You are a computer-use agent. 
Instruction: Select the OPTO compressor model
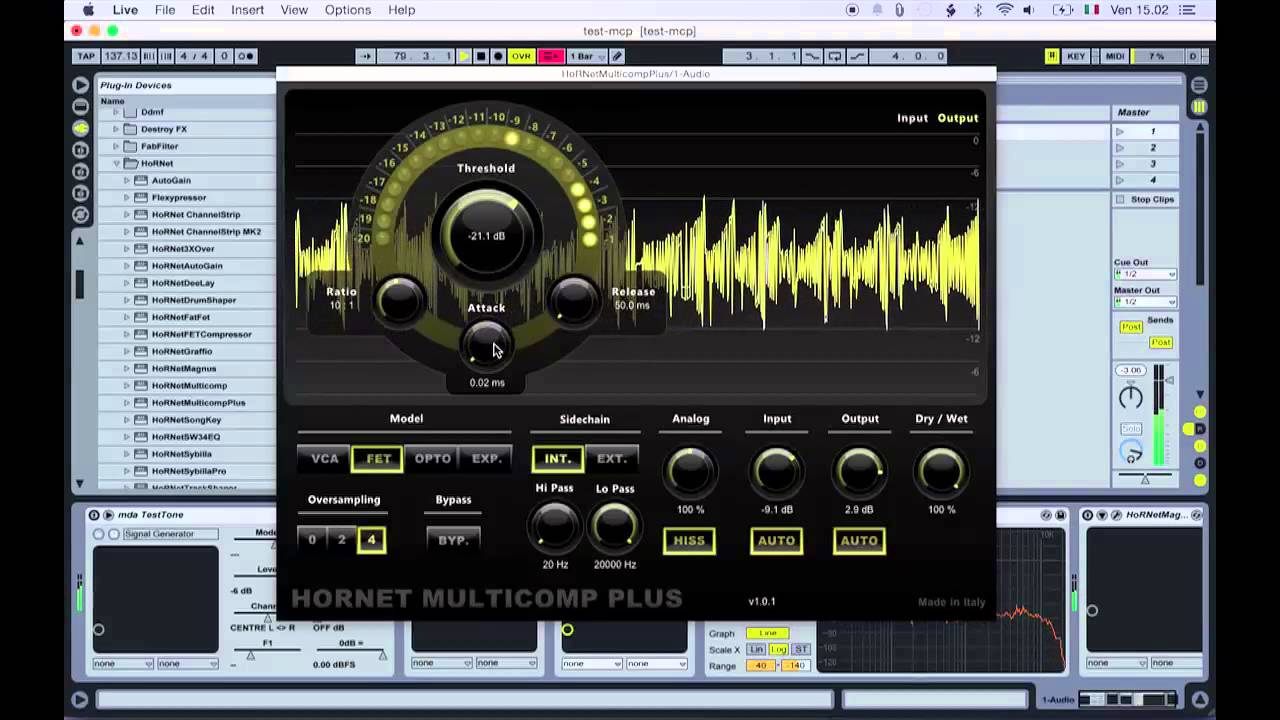click(432, 459)
